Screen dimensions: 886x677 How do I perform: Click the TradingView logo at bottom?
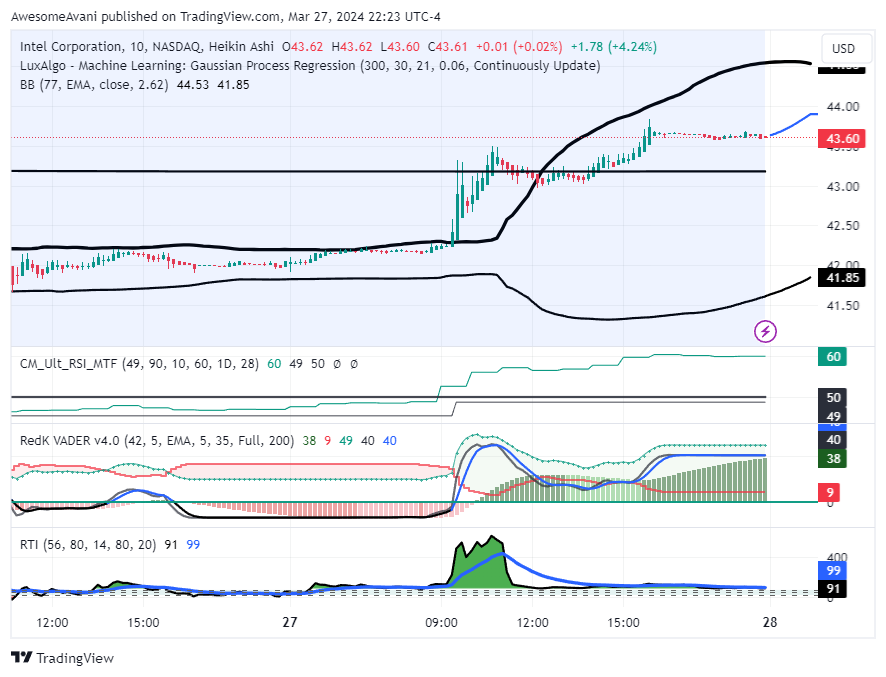point(63,658)
